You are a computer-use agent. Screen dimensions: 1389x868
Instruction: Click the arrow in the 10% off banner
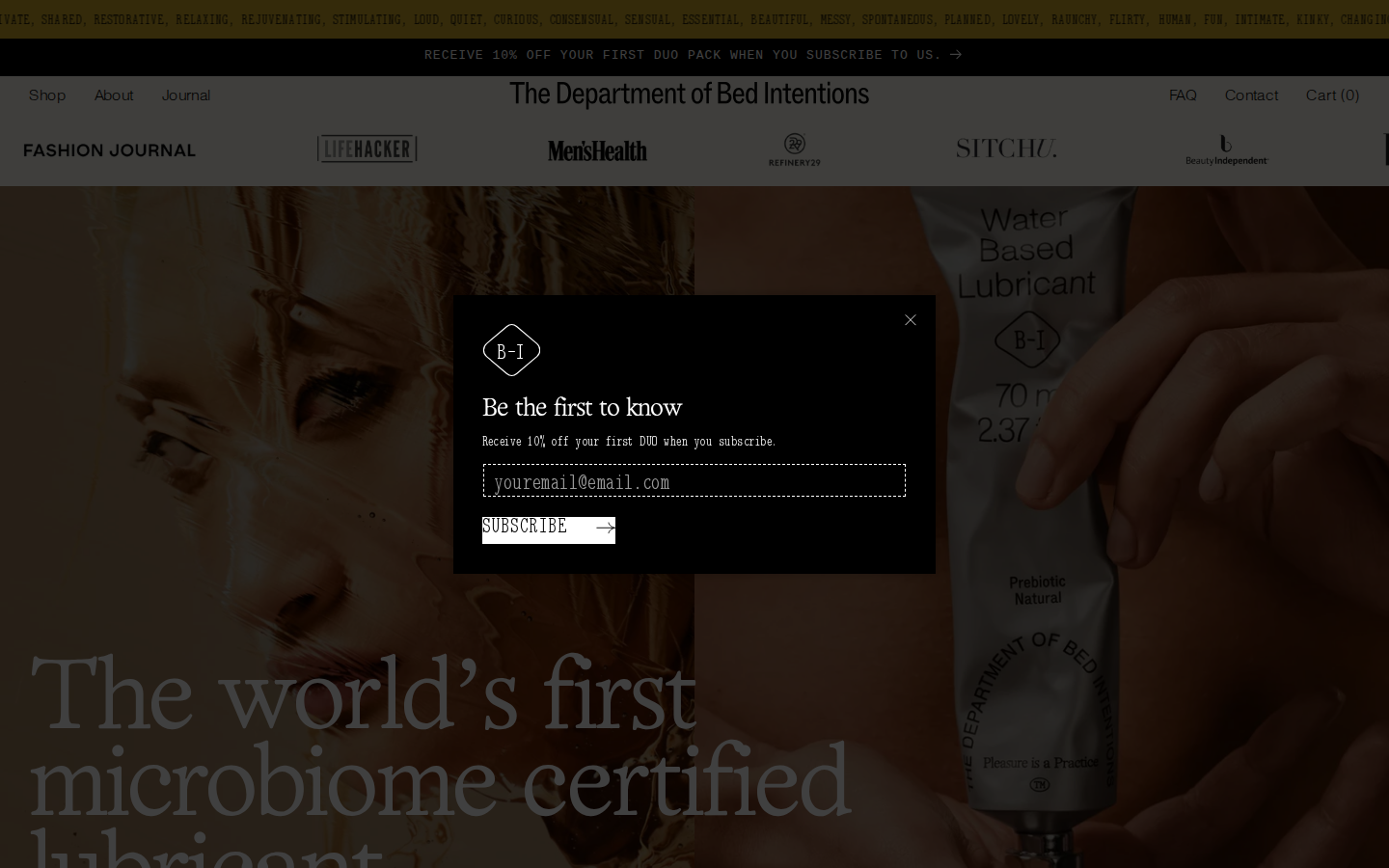pos(955,55)
